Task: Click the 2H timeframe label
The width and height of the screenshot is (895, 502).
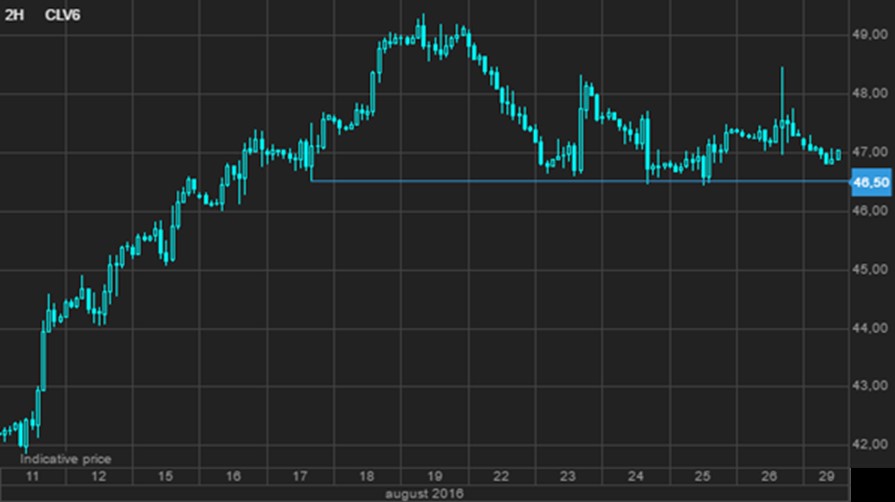Action: (x=14, y=15)
